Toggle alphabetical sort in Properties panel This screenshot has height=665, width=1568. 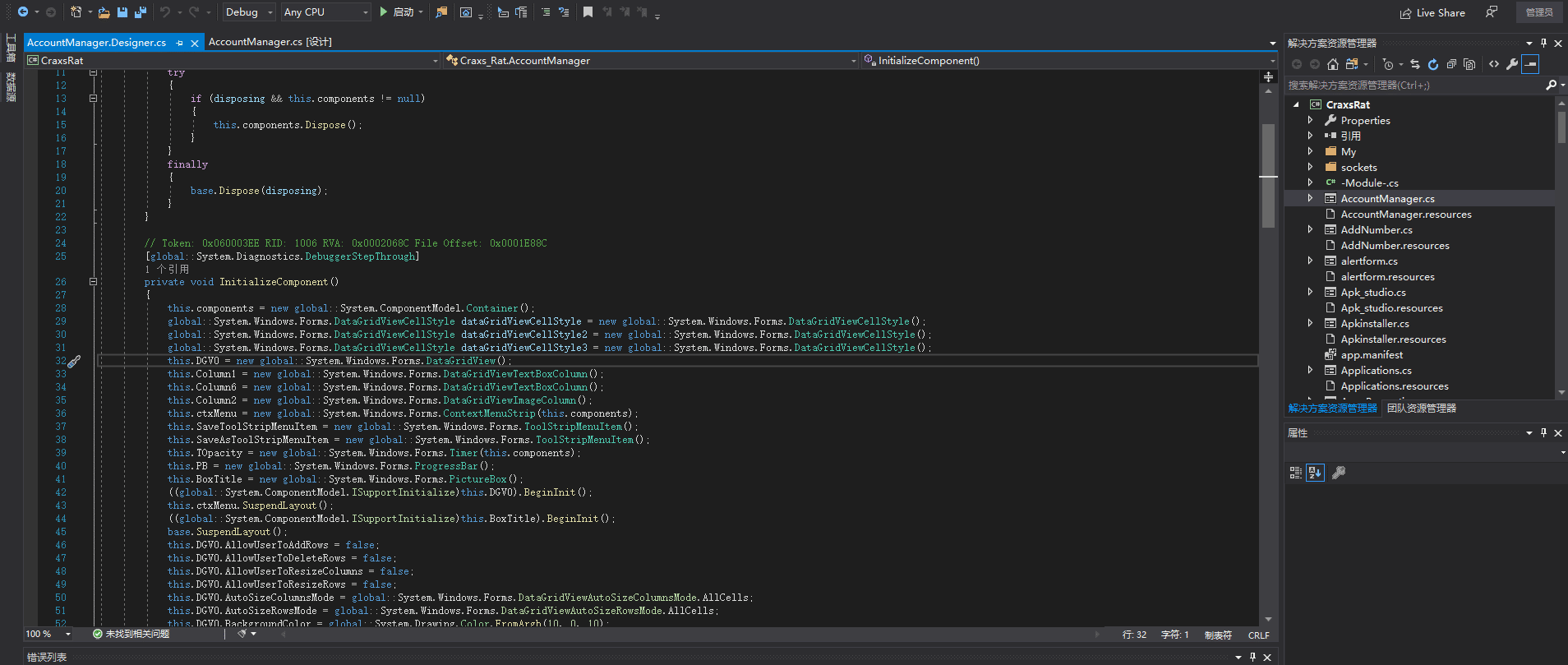click(1315, 473)
